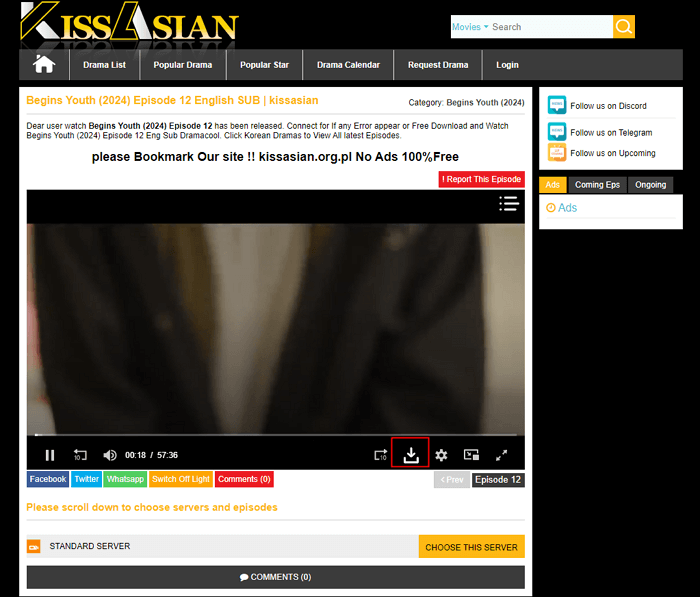The image size is (700, 597).
Task: Open Follow us on Telegram link
Action: point(611,133)
